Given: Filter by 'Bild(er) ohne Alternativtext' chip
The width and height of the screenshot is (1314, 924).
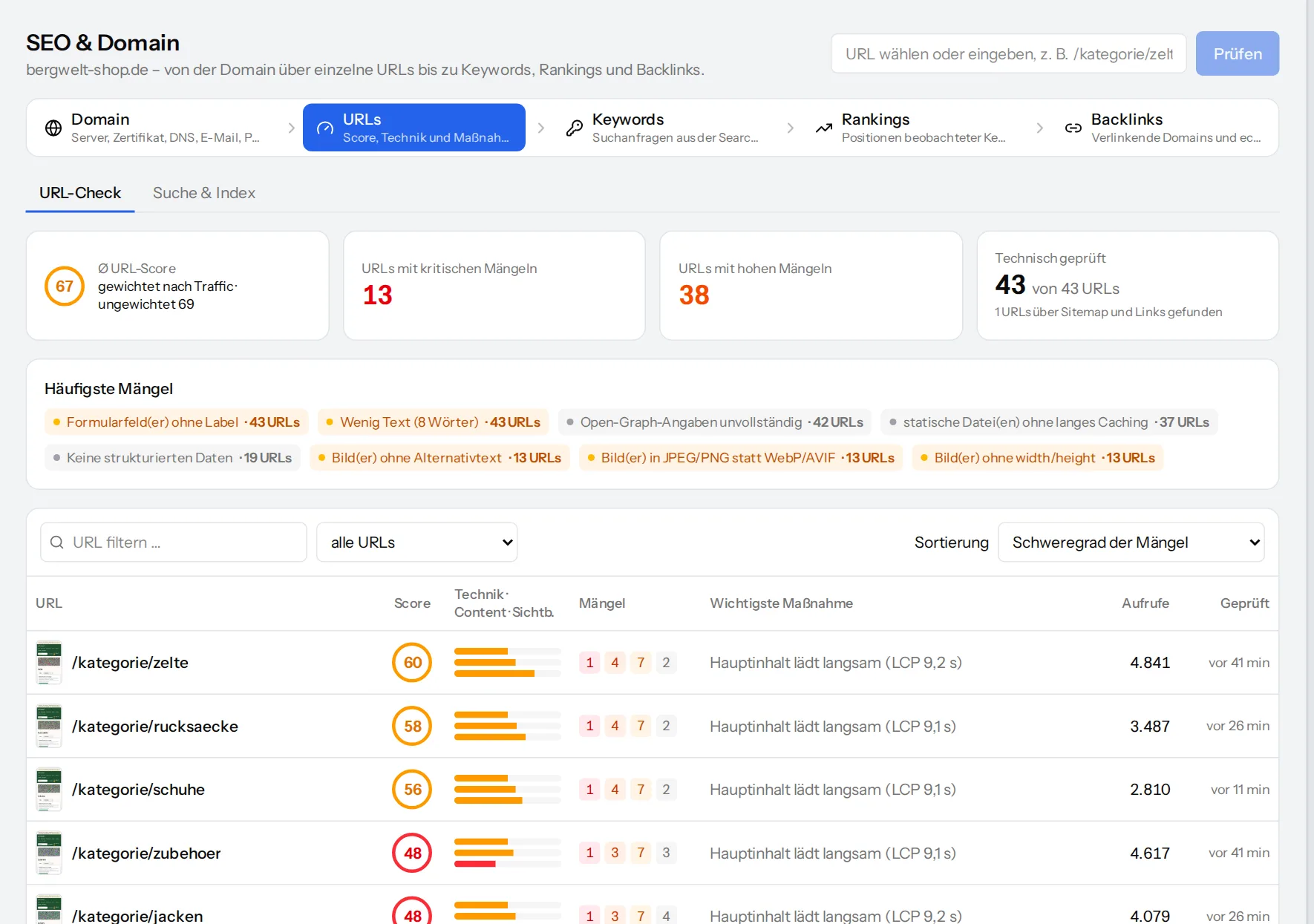Looking at the screenshot, I should [x=439, y=458].
